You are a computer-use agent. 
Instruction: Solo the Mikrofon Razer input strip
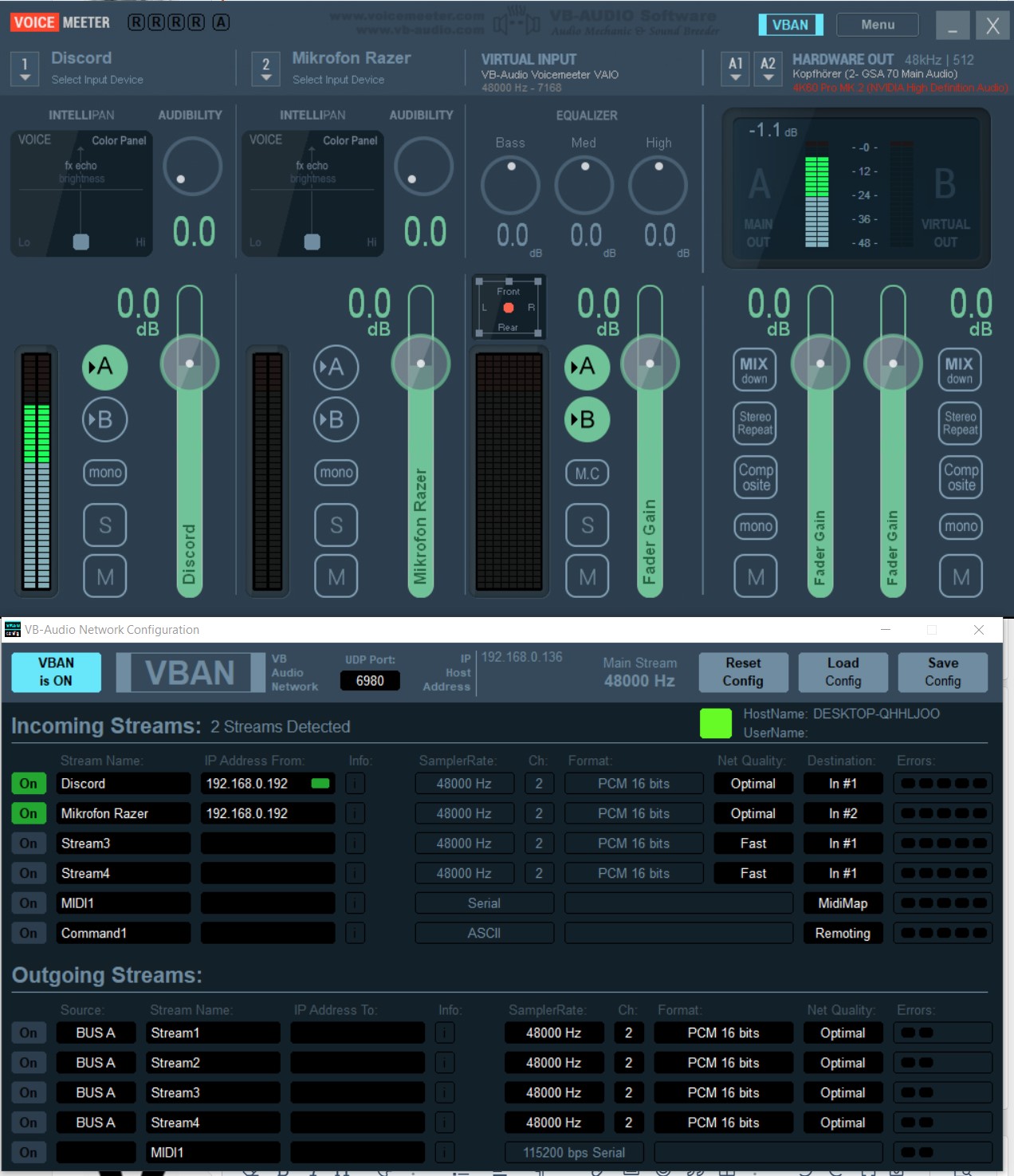[x=336, y=525]
